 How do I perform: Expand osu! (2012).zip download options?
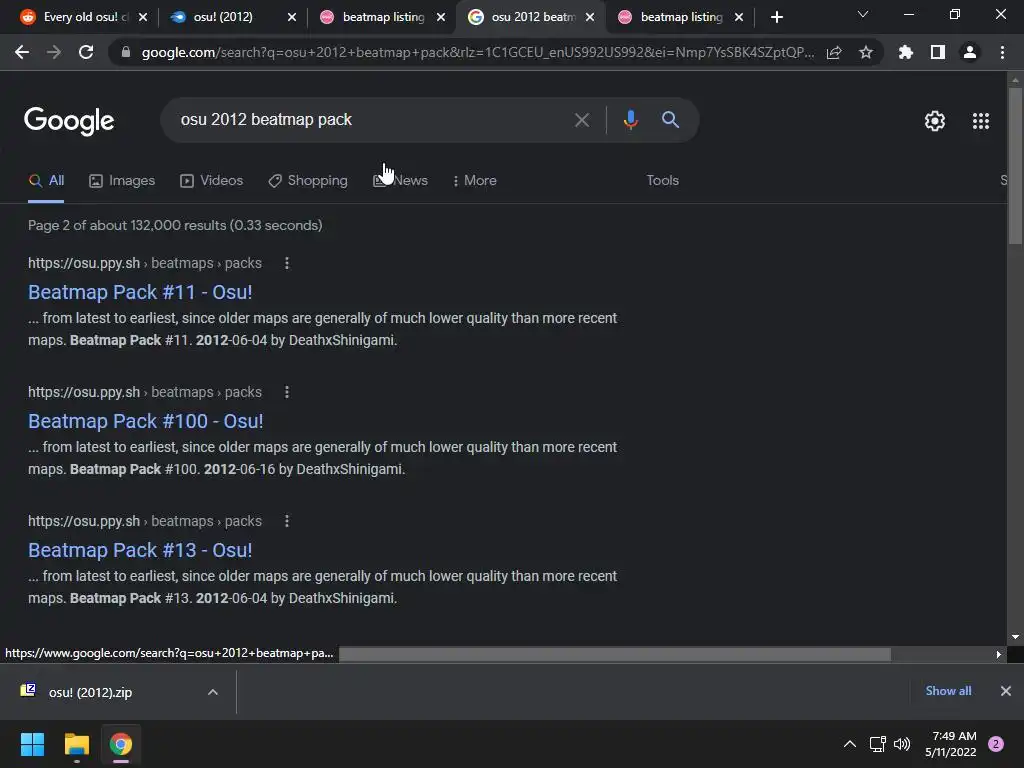tap(212, 692)
